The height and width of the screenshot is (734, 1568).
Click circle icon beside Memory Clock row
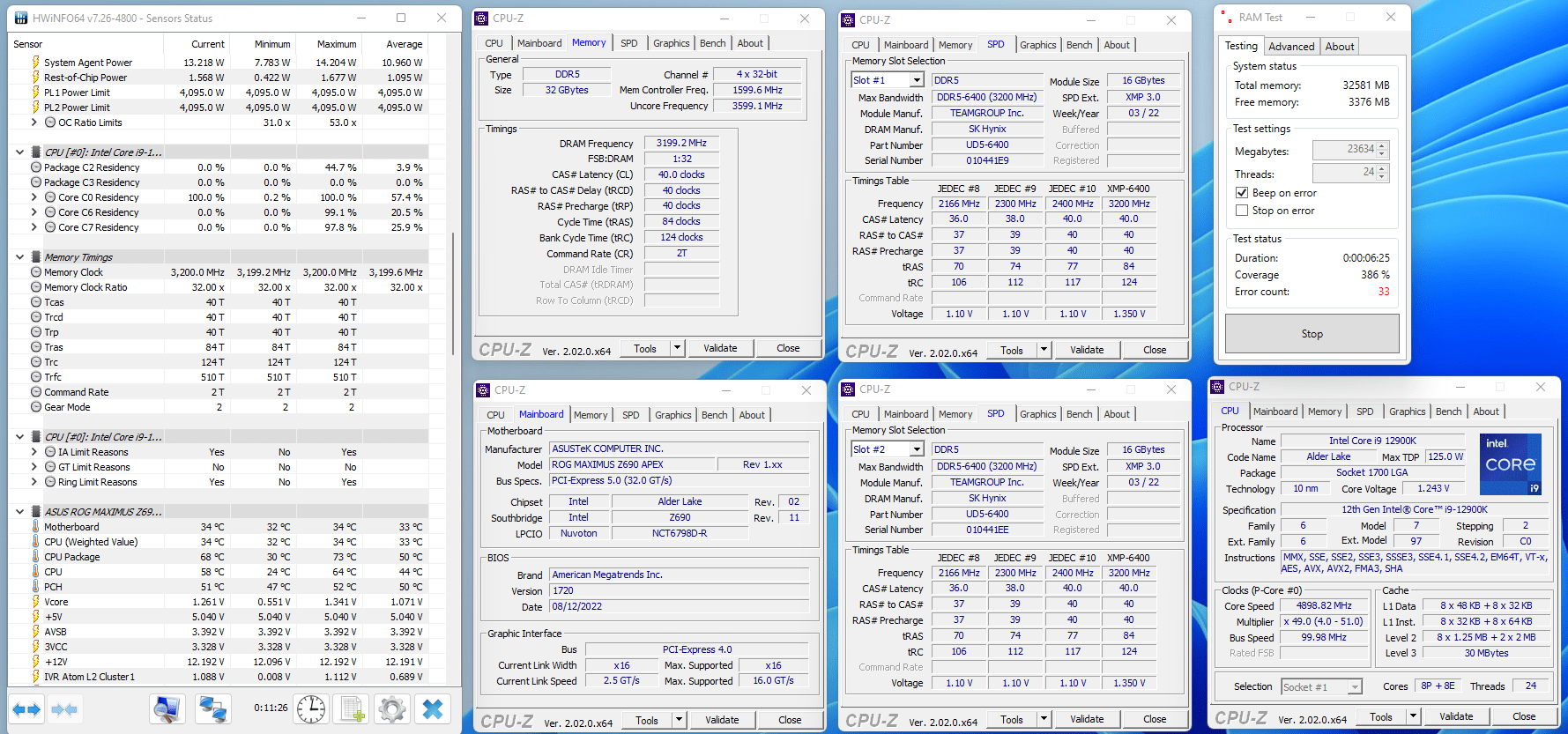36,272
